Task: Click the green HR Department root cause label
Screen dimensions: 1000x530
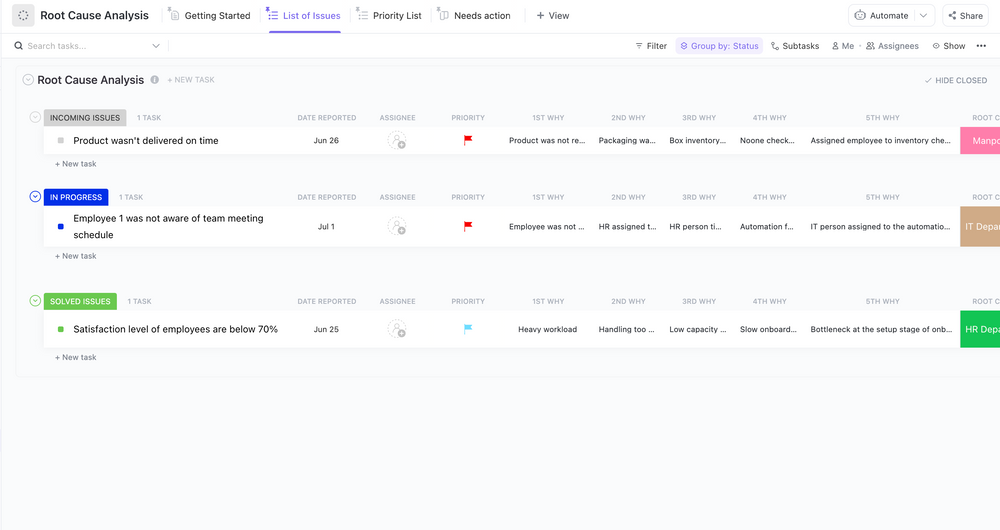Action: [x=980, y=329]
